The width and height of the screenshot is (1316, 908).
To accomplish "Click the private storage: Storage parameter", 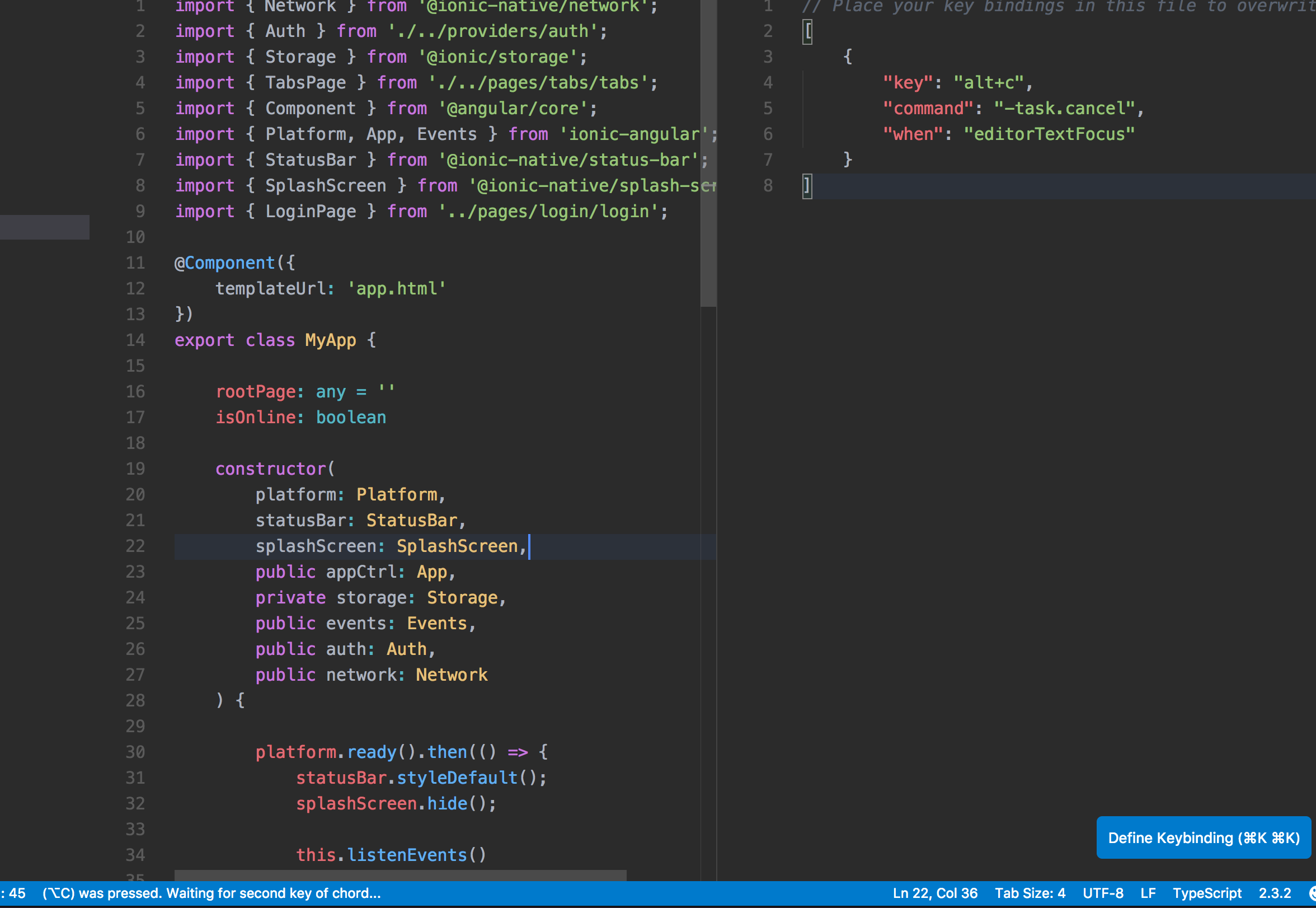I will point(380,598).
